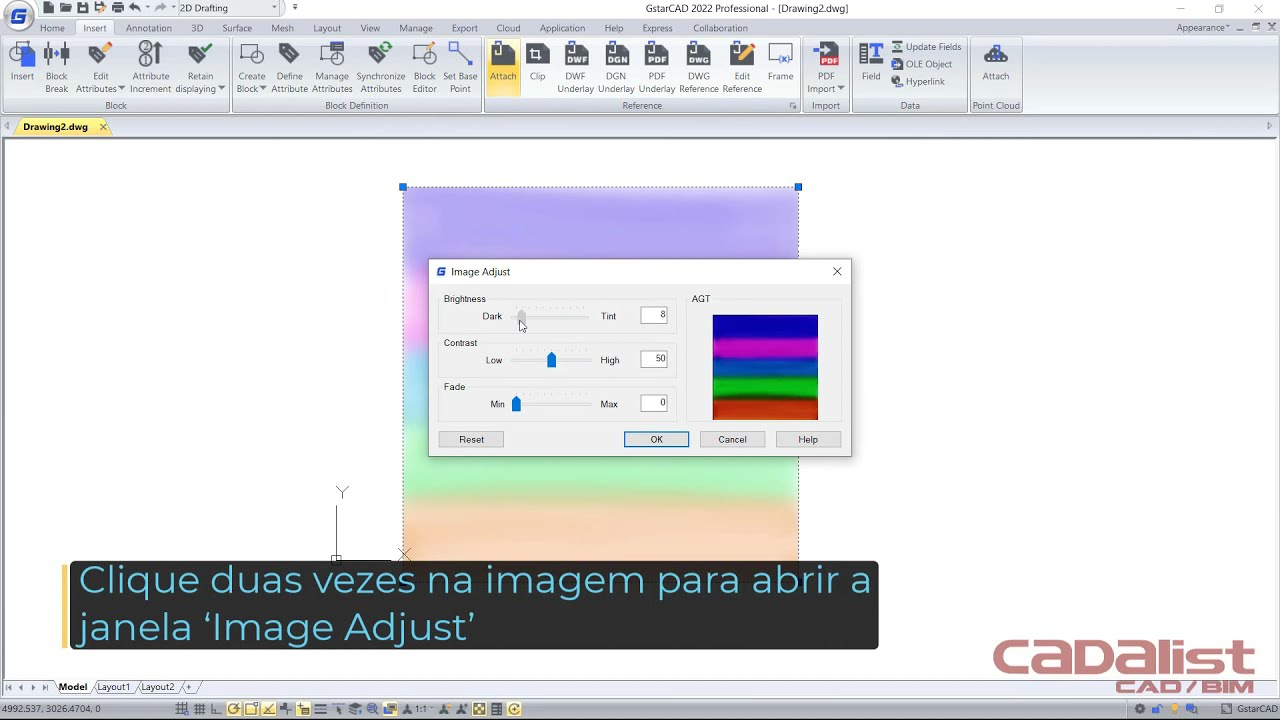Click the Fade slider handle
This screenshot has width=1280, height=720.
coord(516,404)
